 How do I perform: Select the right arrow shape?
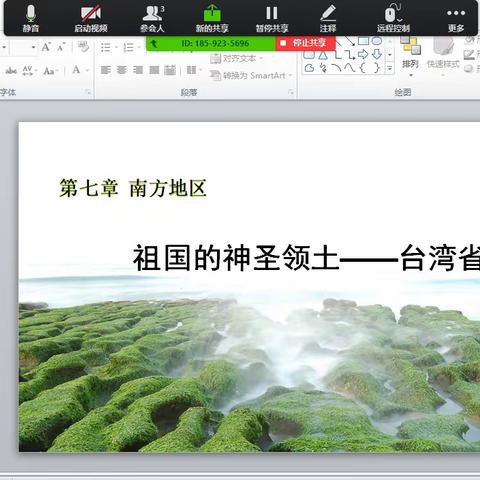(x=363, y=54)
